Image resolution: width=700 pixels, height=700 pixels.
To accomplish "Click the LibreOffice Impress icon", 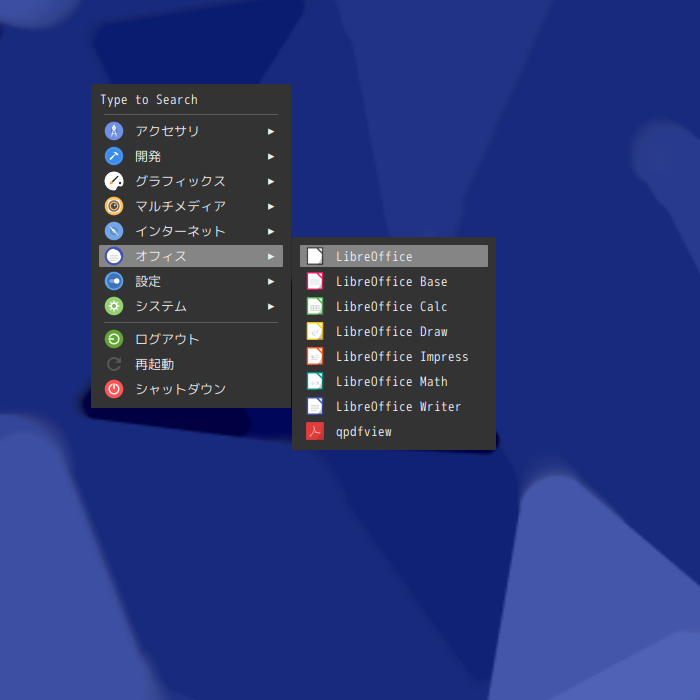I will click(x=315, y=356).
